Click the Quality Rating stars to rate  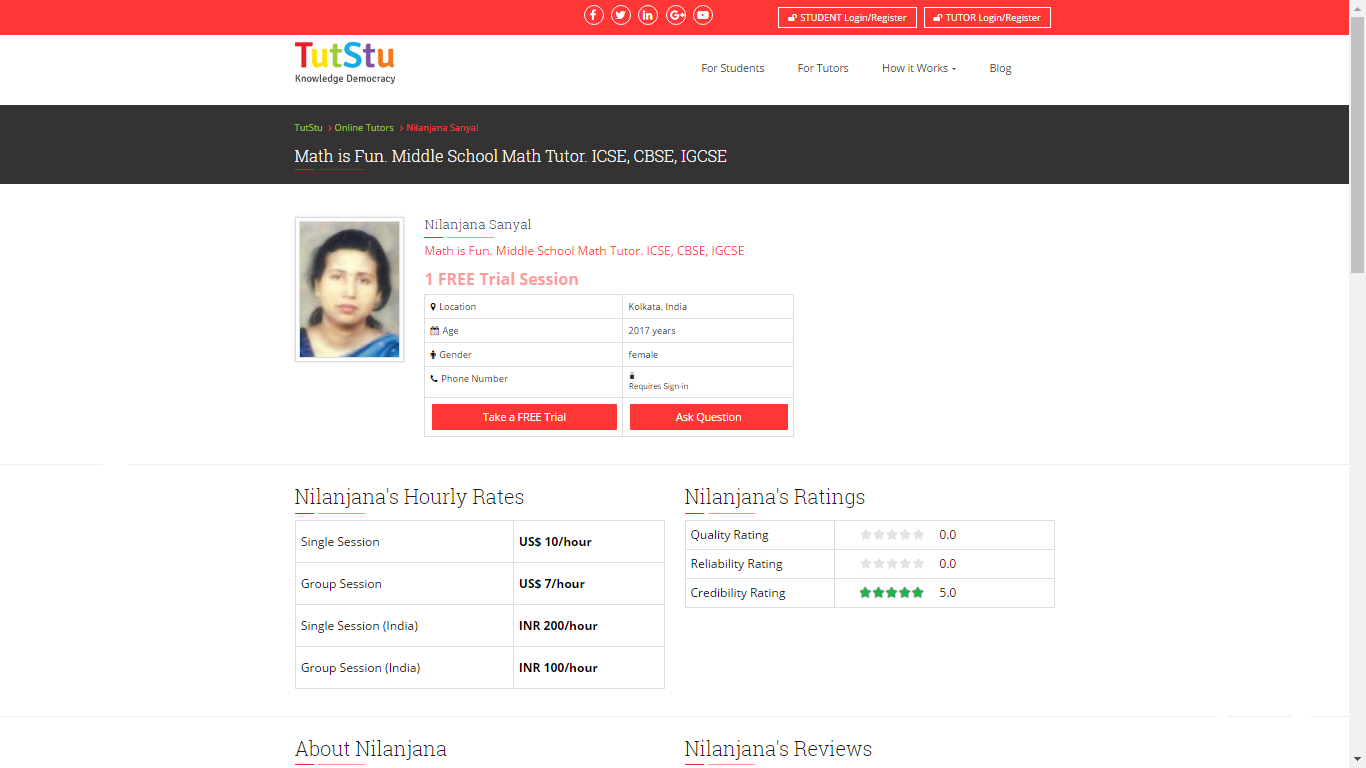[891, 534]
